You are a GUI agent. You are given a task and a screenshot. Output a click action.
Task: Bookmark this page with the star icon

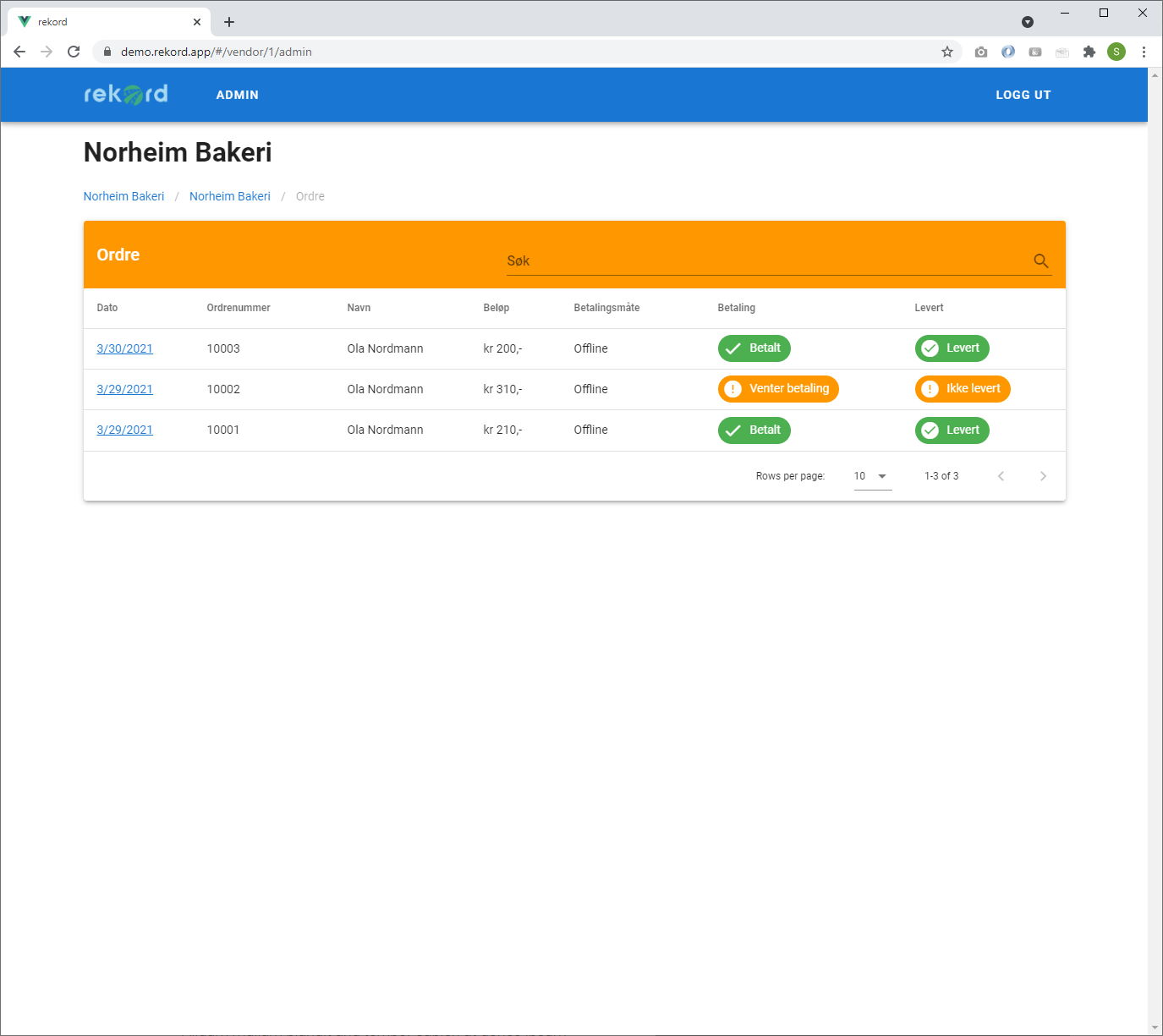pos(947,52)
